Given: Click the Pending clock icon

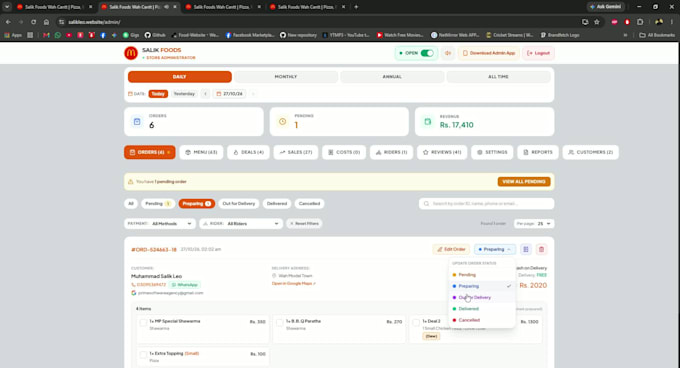Looking at the screenshot, I should click(282, 122).
